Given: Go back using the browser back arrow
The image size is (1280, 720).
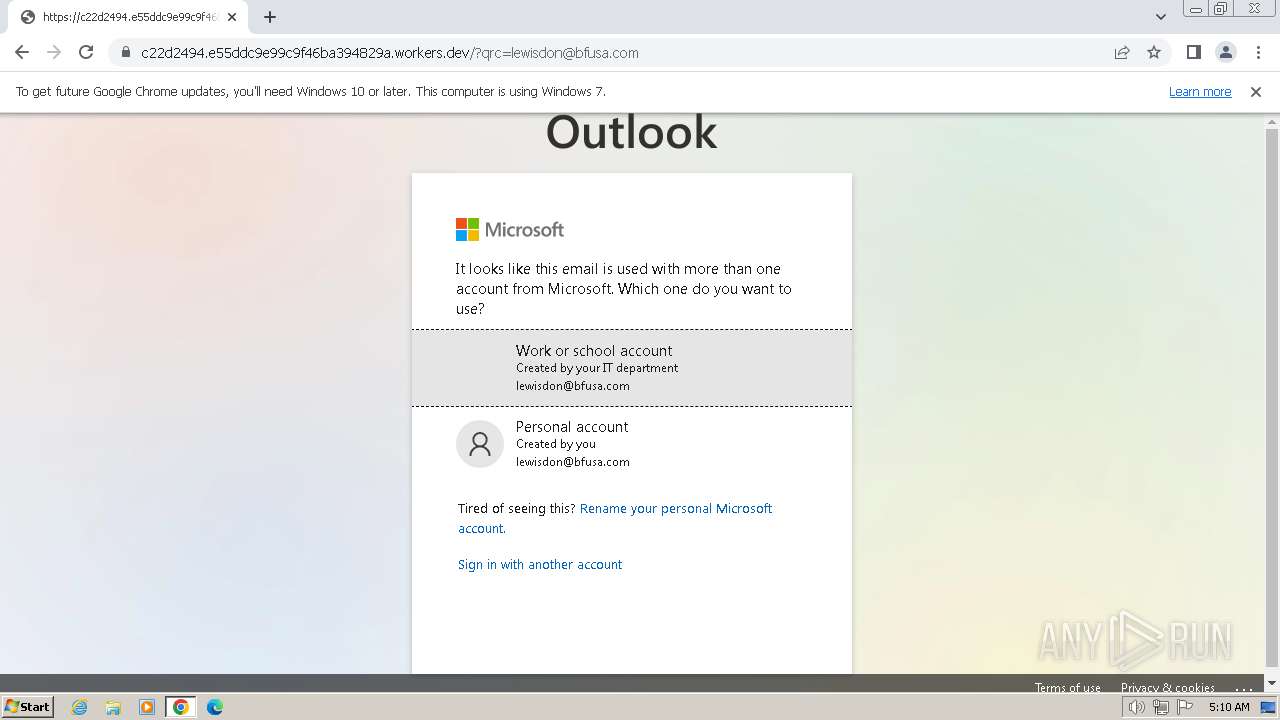Looking at the screenshot, I should (x=22, y=53).
